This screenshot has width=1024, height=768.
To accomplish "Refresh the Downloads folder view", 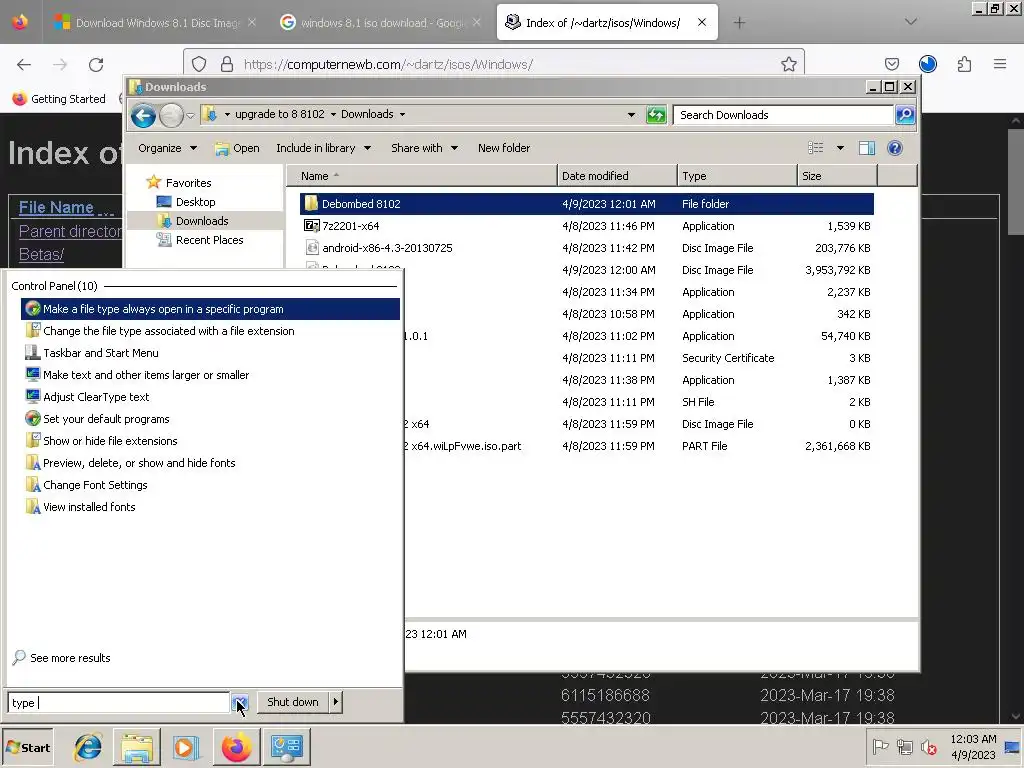I will pos(656,115).
